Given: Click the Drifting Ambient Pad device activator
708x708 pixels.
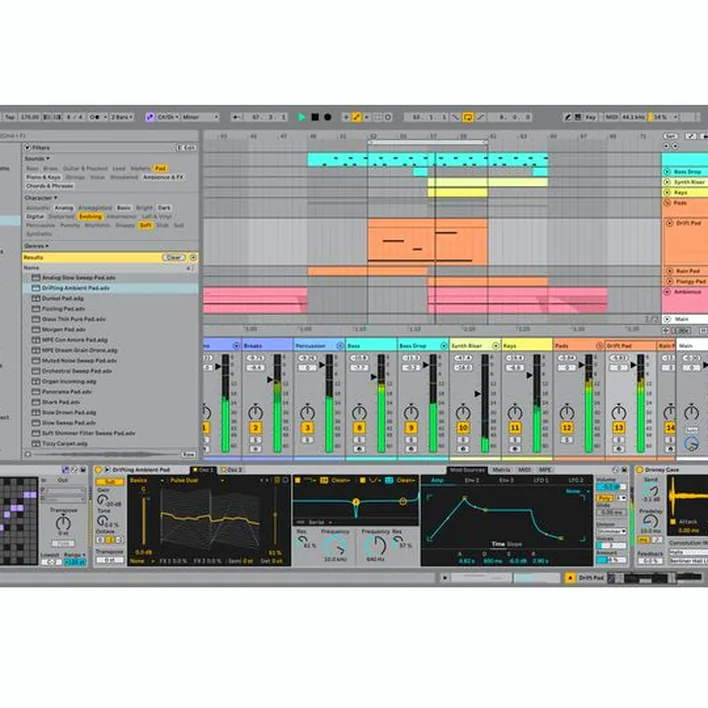Looking at the screenshot, I should tap(98, 470).
